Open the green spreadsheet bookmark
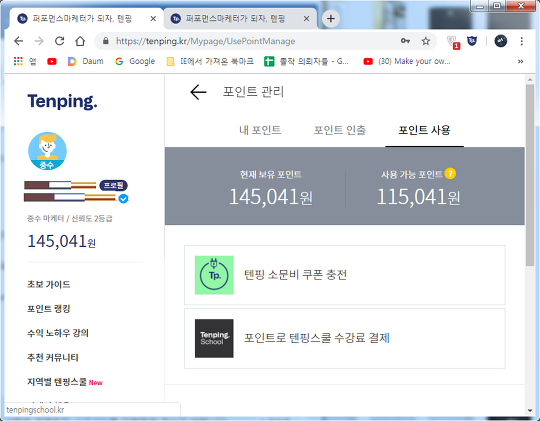540x421 pixels. pyautogui.click(x=306, y=61)
